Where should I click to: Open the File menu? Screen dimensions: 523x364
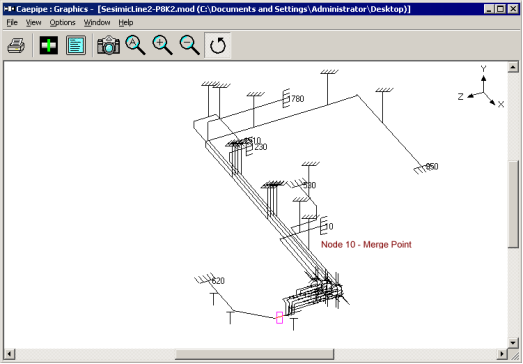12,23
